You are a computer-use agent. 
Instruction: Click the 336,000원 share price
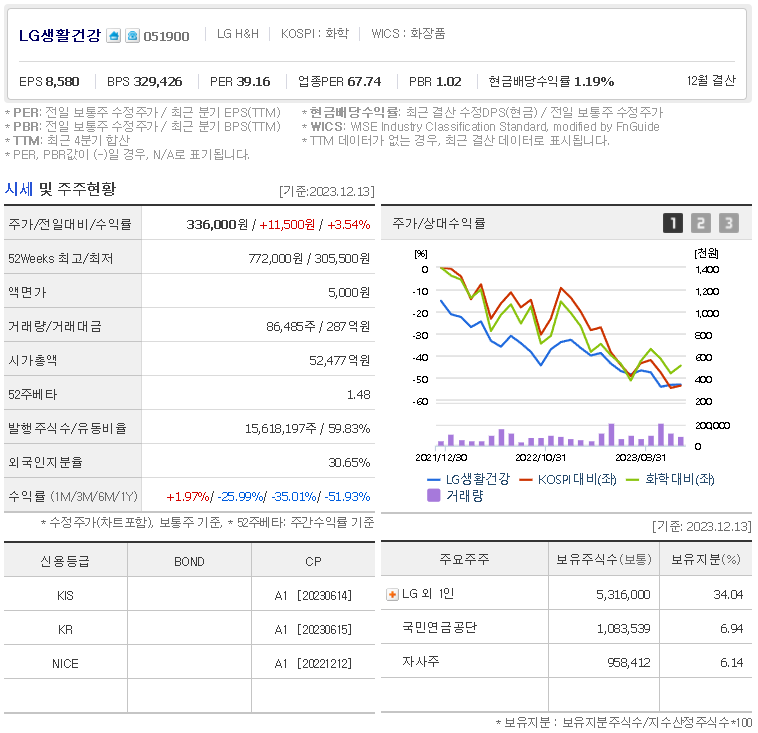tap(217, 224)
